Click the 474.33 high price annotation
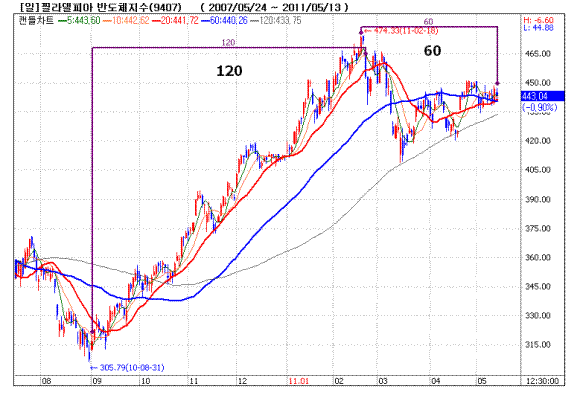The height and width of the screenshot is (401, 580). 400,31
